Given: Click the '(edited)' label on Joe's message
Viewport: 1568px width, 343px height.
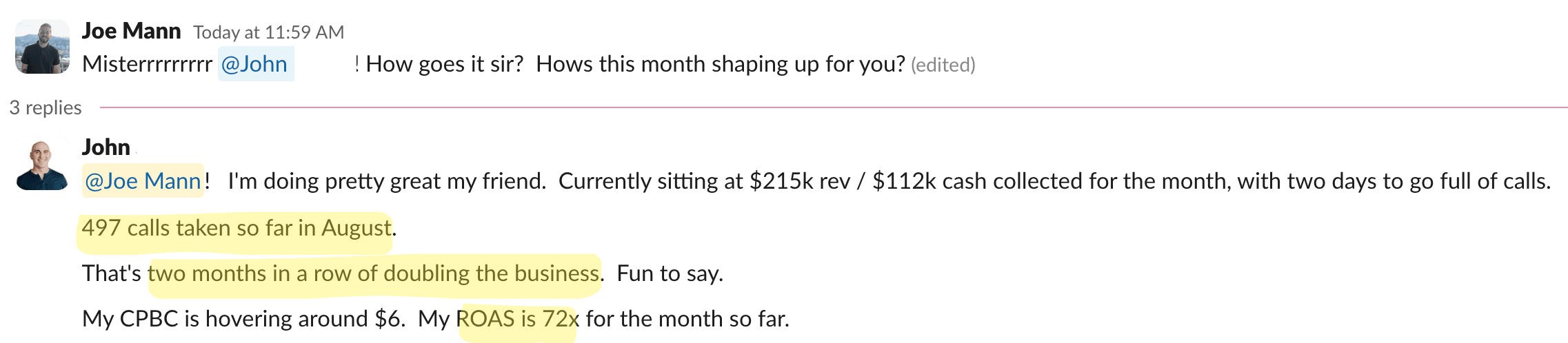Looking at the screenshot, I should (943, 65).
